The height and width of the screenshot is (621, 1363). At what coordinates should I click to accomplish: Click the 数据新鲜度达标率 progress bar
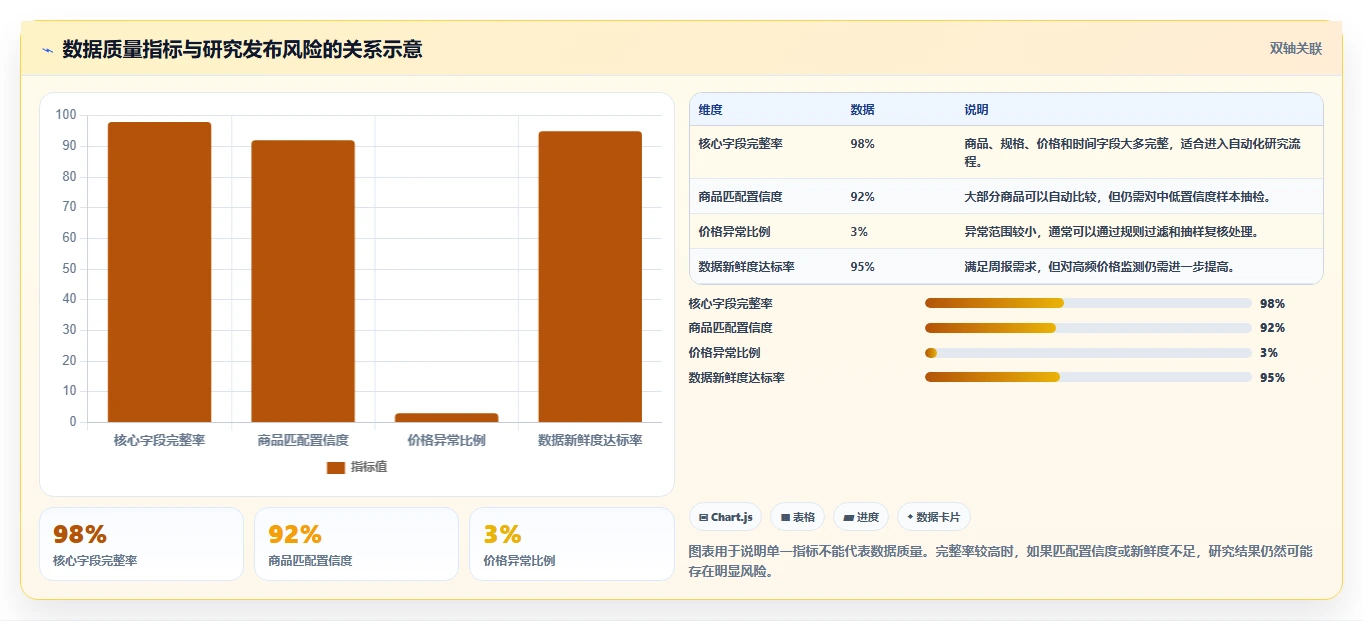1088,377
